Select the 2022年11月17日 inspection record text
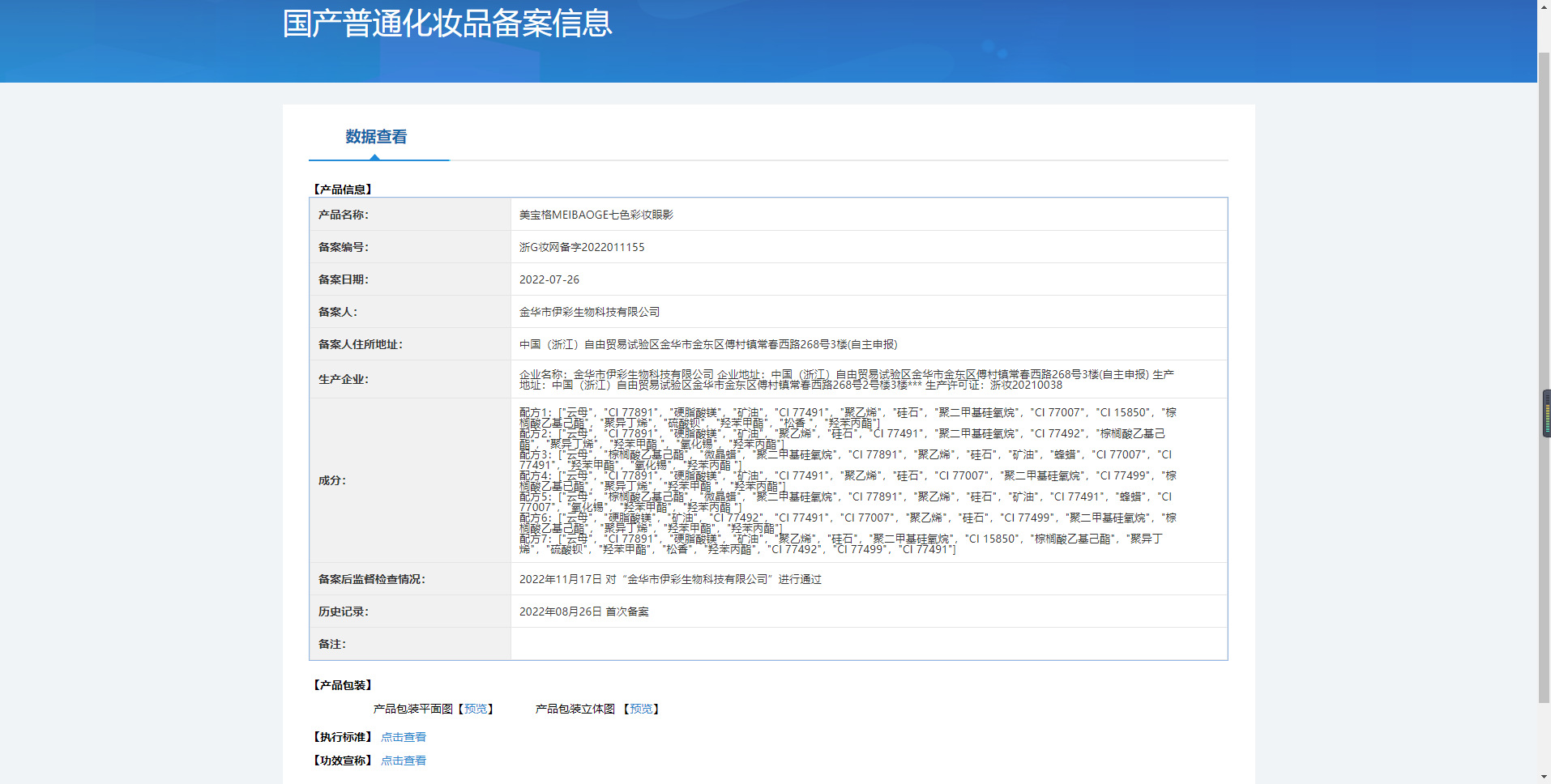This screenshot has width=1551, height=784. click(670, 579)
